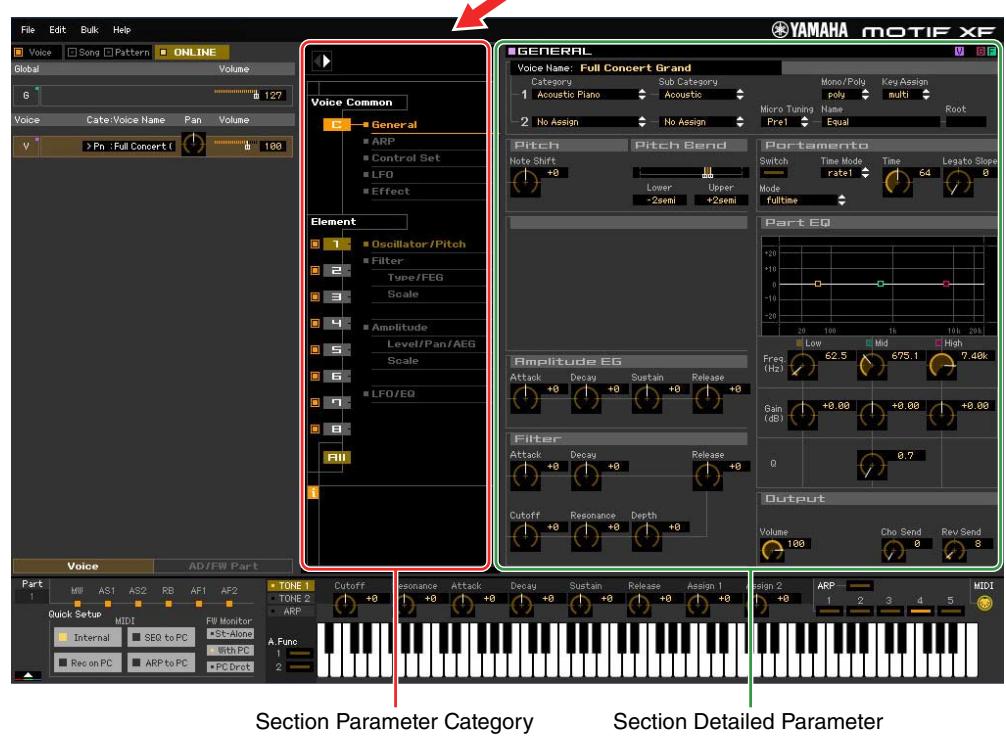Select Element 2 number button

point(336,271)
